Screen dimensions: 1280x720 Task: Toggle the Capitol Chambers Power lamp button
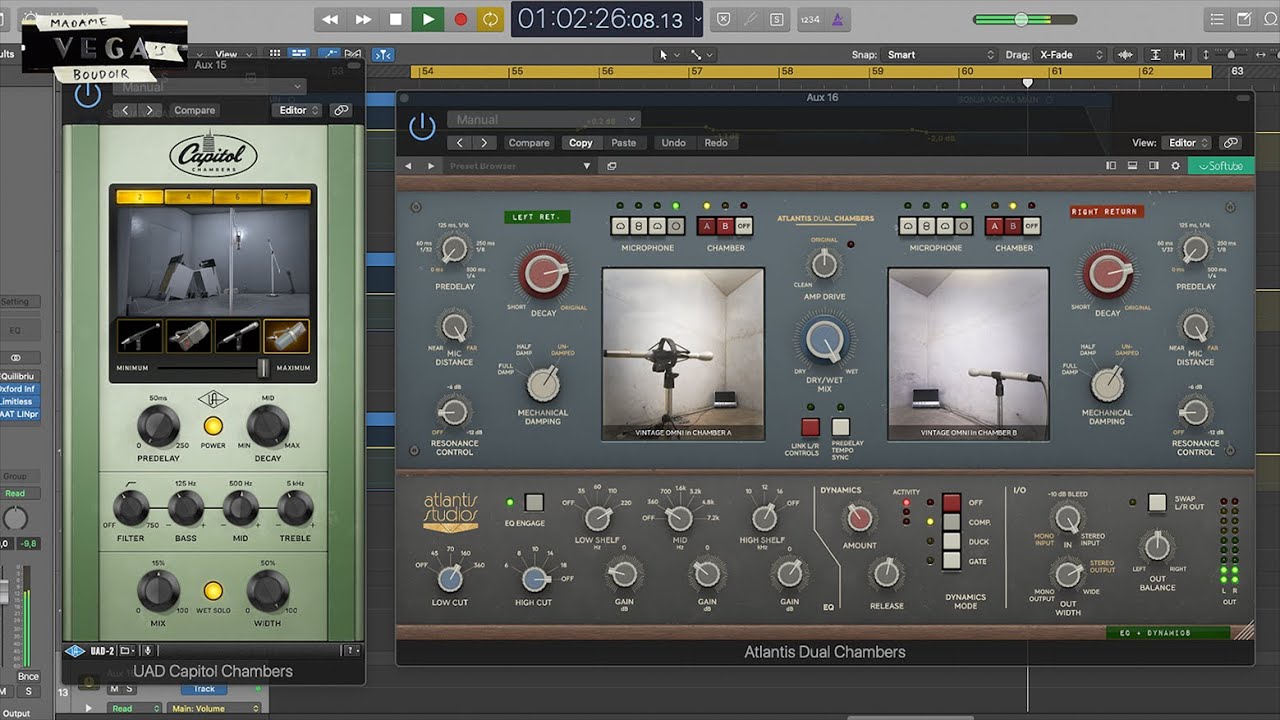tap(213, 426)
